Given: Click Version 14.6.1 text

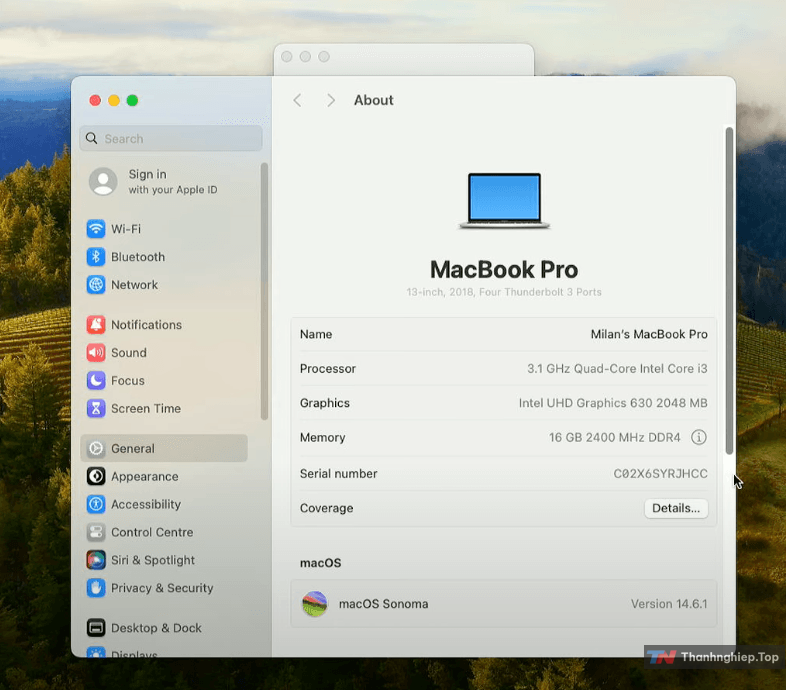Looking at the screenshot, I should [x=669, y=604].
